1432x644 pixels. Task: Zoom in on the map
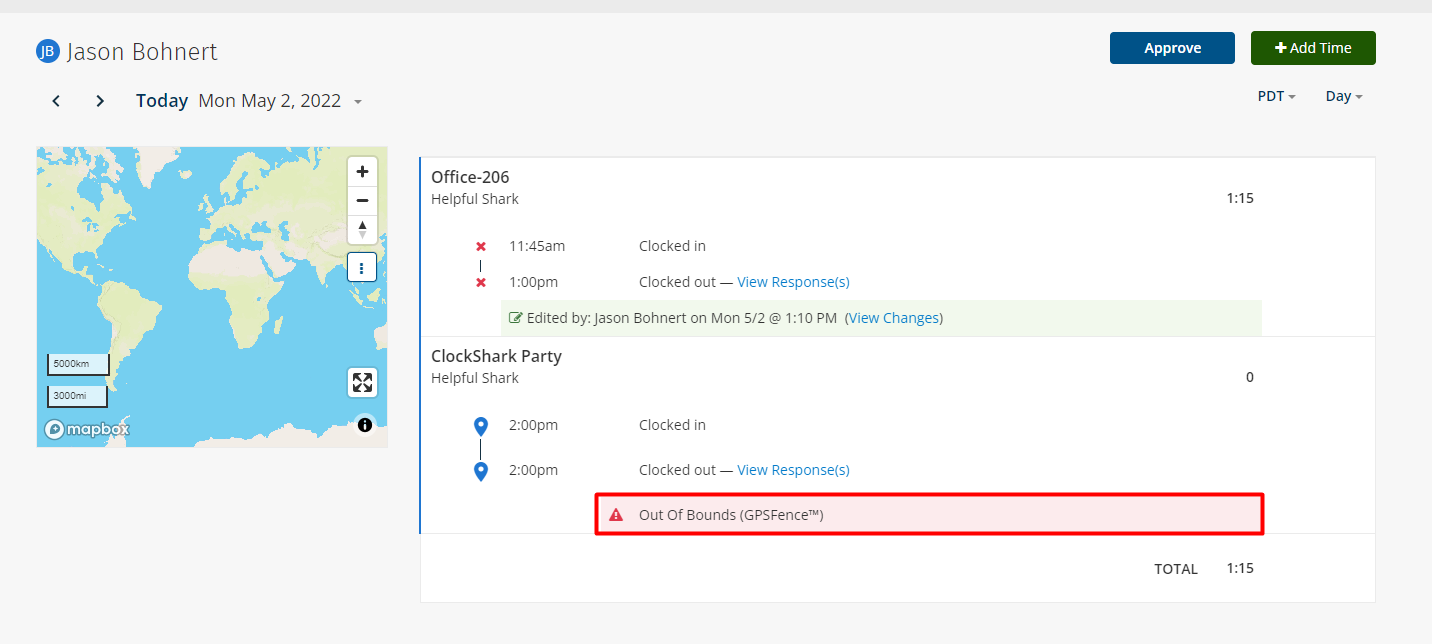click(x=362, y=171)
